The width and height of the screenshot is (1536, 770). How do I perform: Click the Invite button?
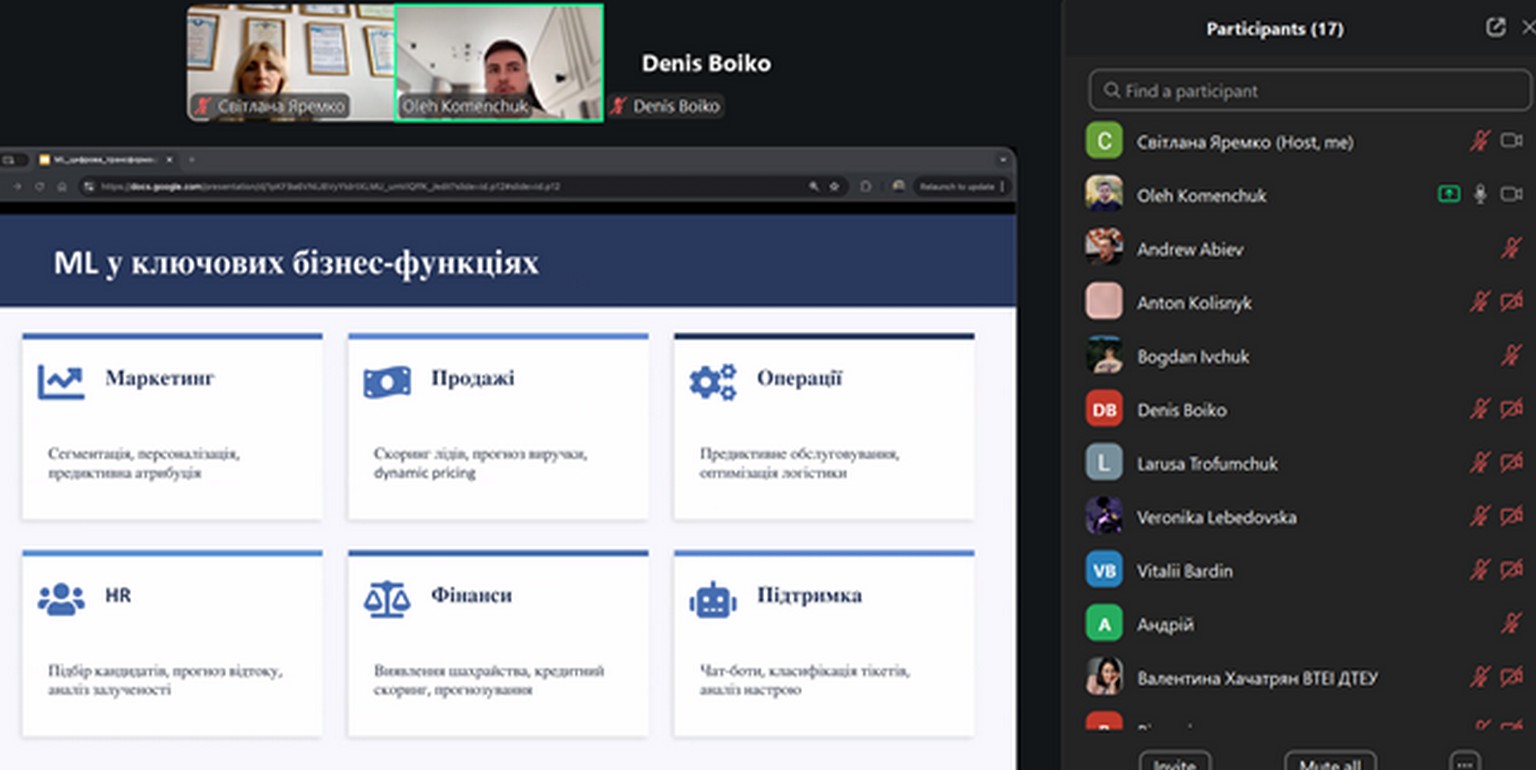1175,762
